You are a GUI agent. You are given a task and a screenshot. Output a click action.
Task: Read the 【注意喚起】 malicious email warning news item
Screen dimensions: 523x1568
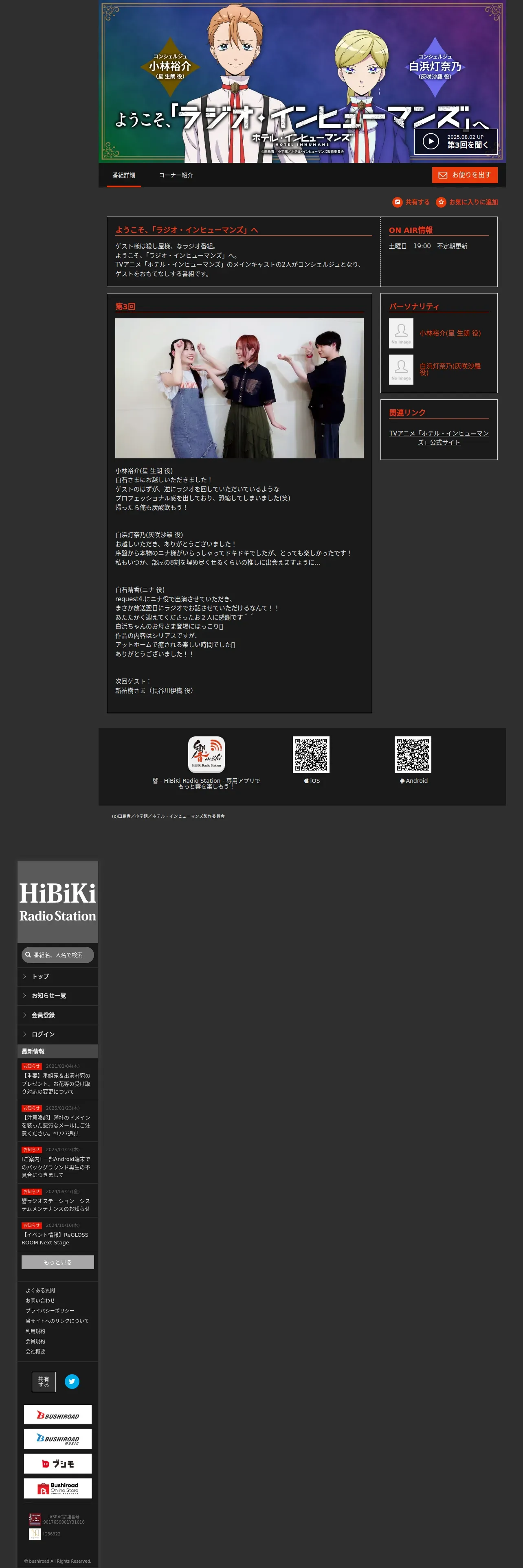58,1121
